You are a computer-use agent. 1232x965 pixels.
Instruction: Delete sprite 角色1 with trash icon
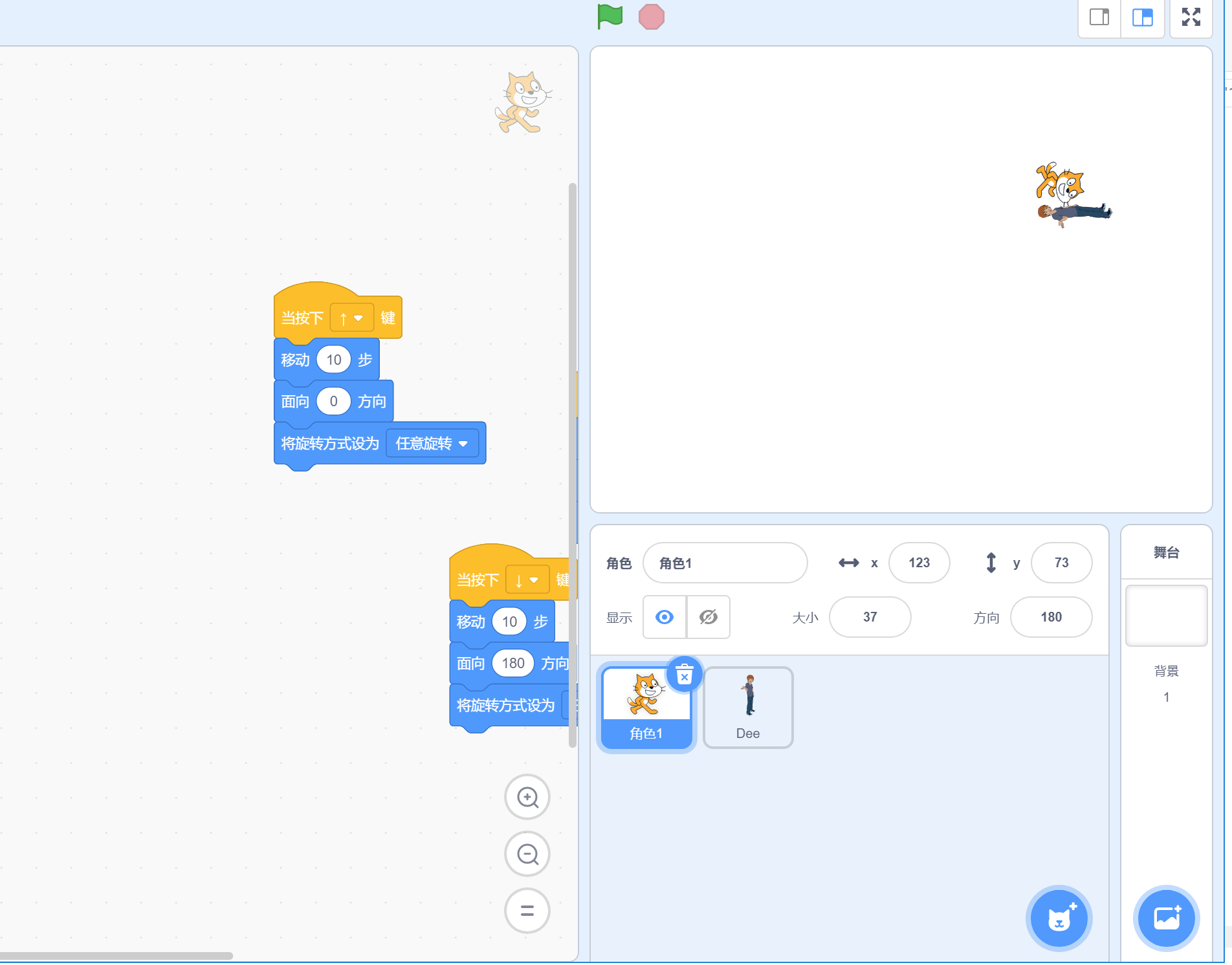[x=685, y=675]
